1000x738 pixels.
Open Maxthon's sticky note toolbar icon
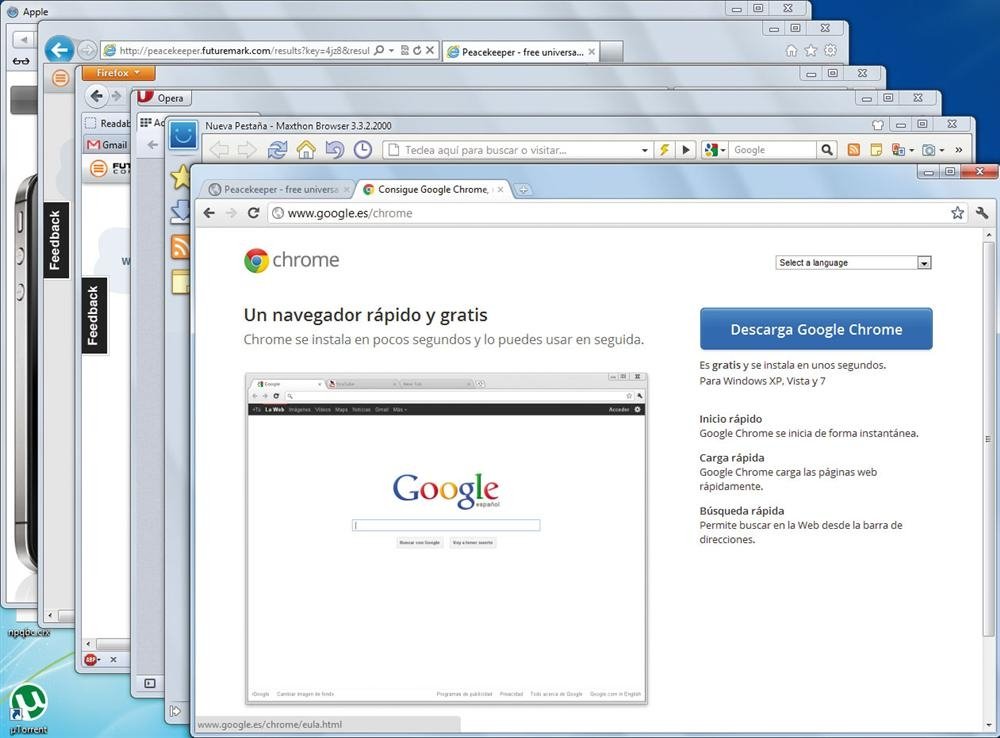pos(876,150)
